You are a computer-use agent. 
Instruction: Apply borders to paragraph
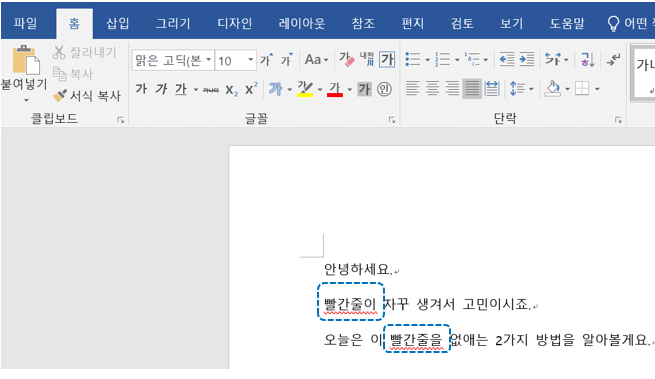(582, 89)
